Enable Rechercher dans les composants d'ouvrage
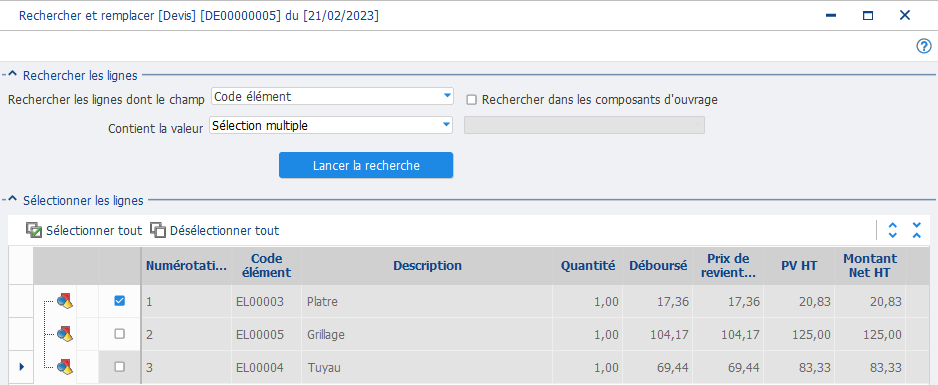Viewport: 938px width, 385px height. tap(471, 100)
